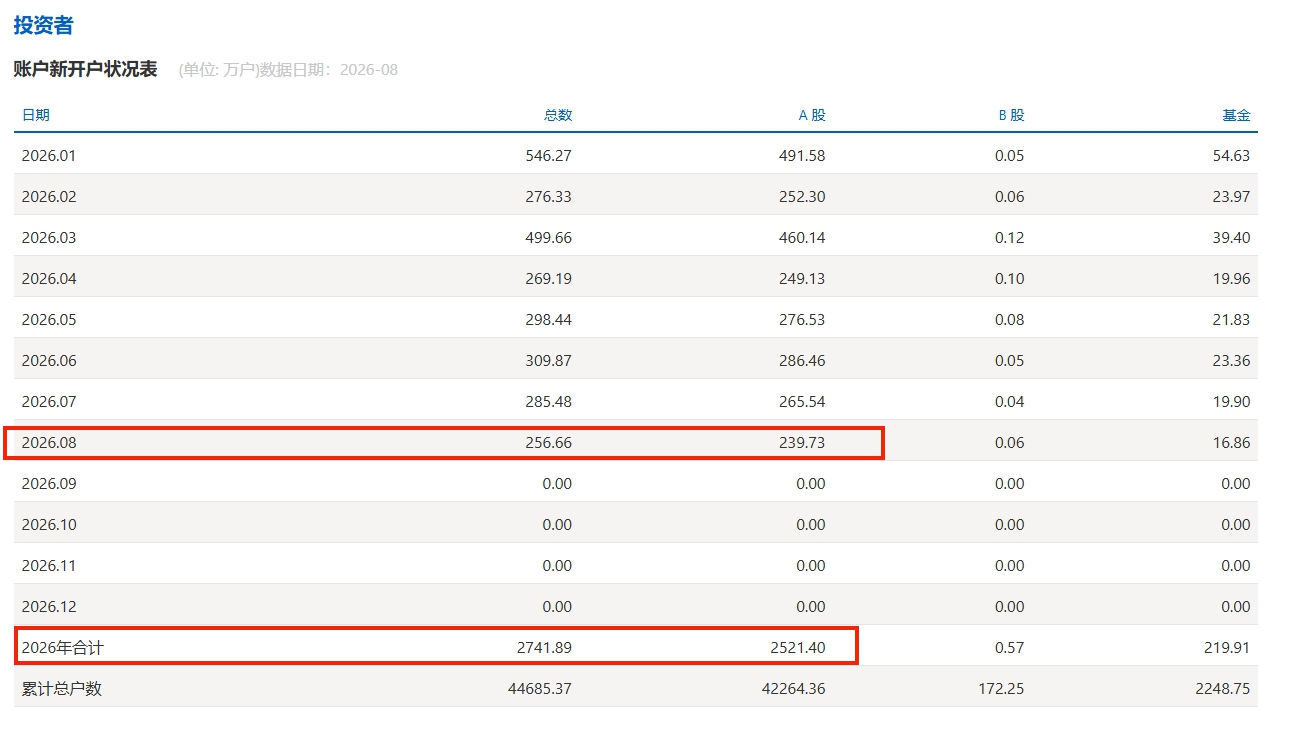This screenshot has height=731, width=1305.
Task: Select the 2741.89 yearly total
Action: tap(544, 648)
